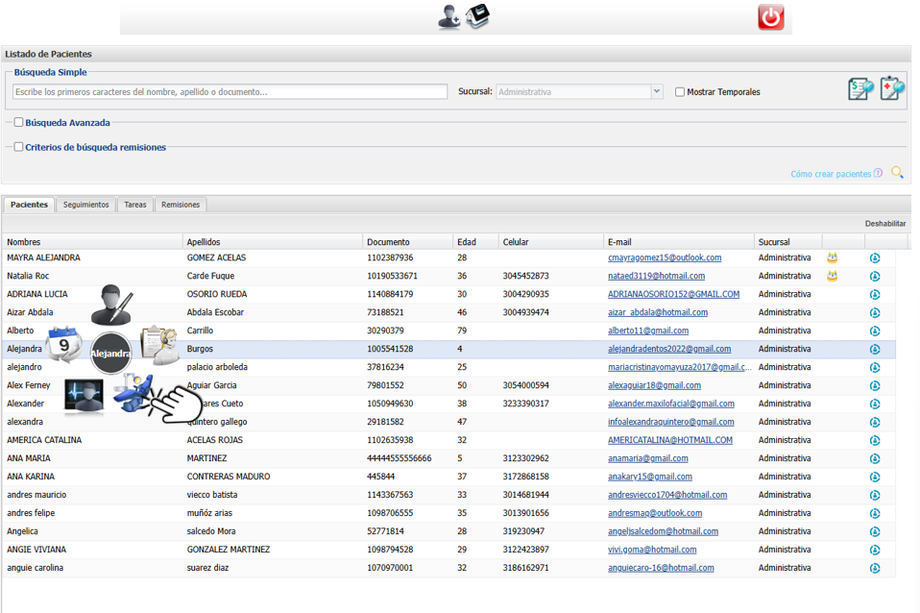
Task: Open the blue dental chair icon
Action: click(x=133, y=392)
